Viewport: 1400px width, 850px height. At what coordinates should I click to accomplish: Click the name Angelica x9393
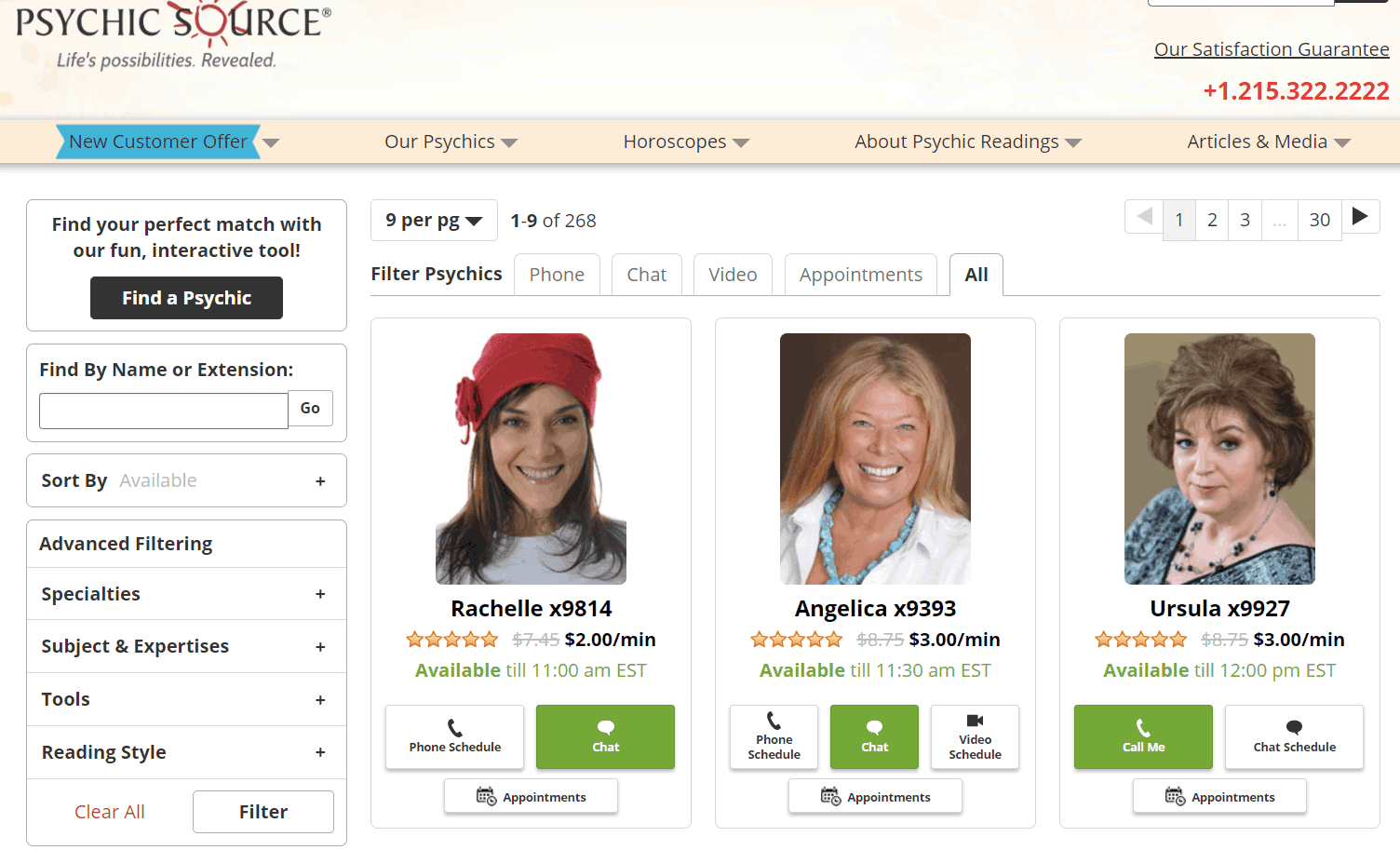[875, 609]
